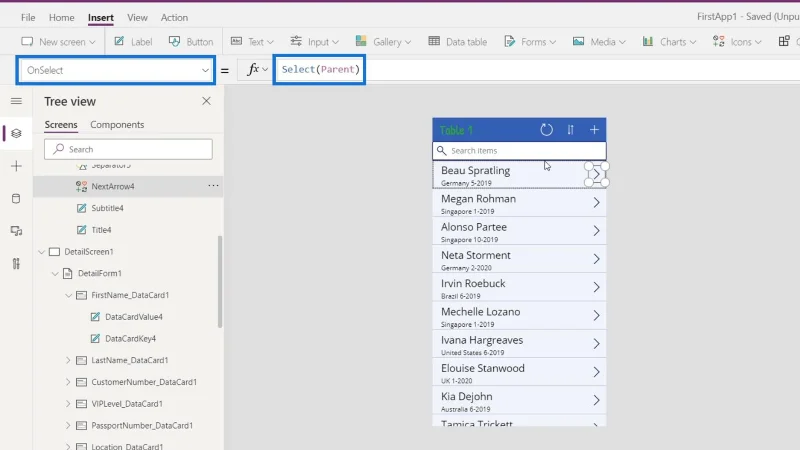The image size is (800, 450).
Task: Expand CustomerNumber_DataCard1 node
Action: (x=68, y=382)
